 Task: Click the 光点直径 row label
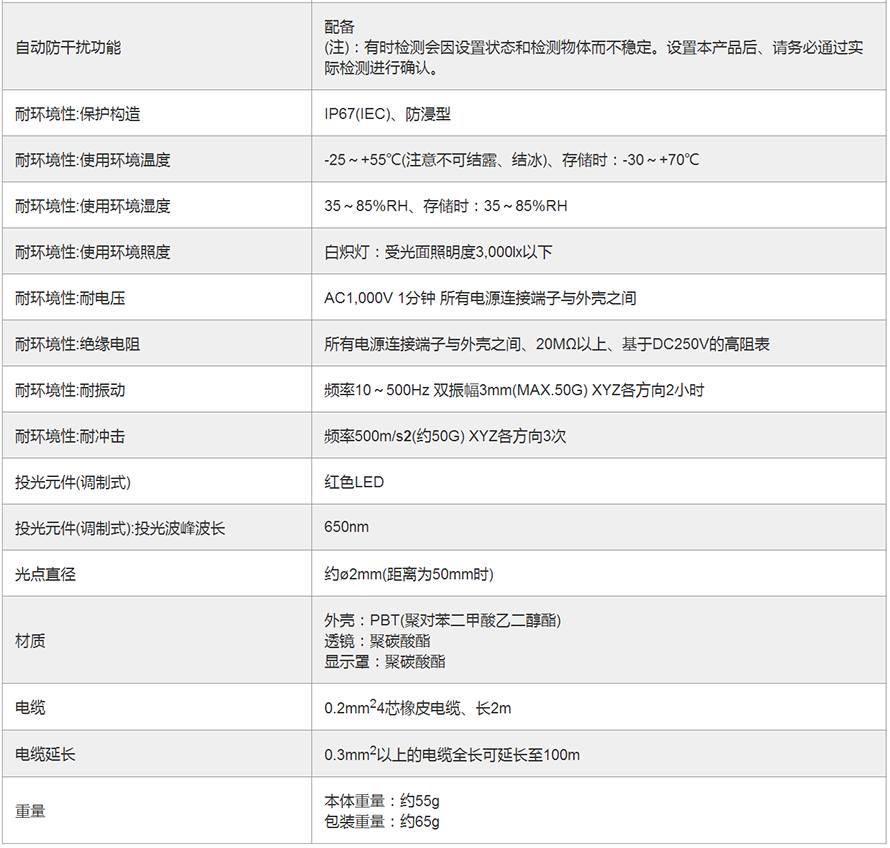coord(46,574)
